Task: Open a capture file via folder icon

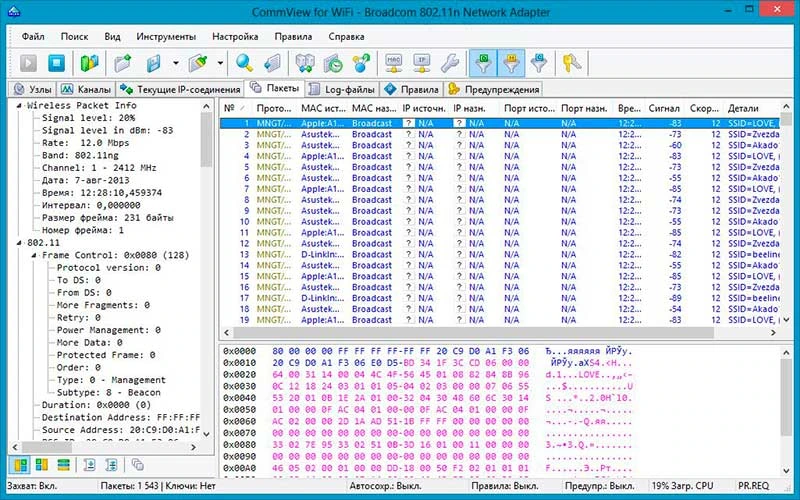Action: click(123, 63)
